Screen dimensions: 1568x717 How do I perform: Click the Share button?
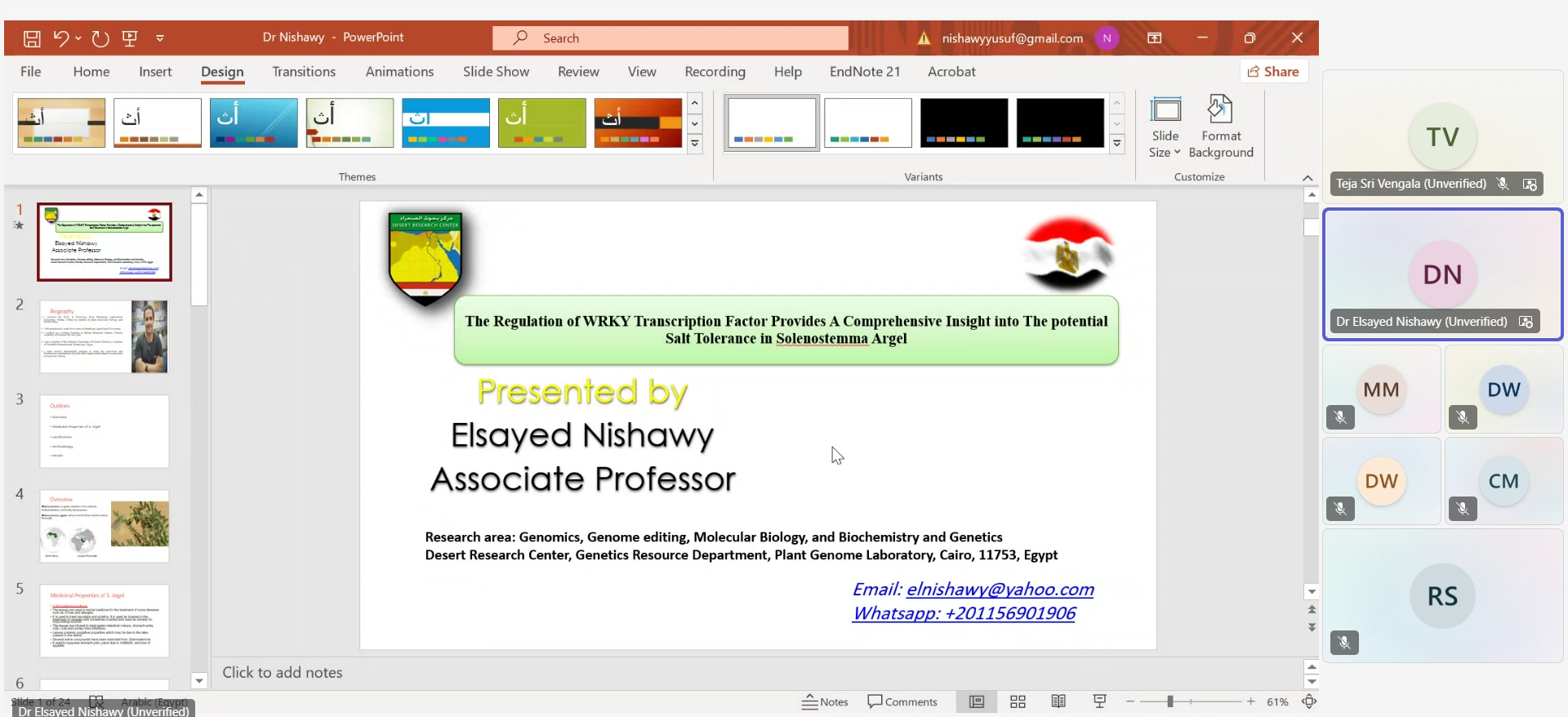point(1274,72)
